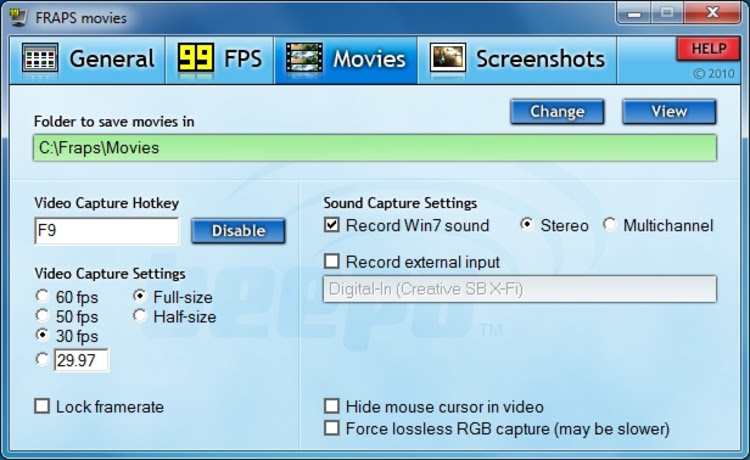
Task: Click the General tab grid icon
Action: pos(40,59)
